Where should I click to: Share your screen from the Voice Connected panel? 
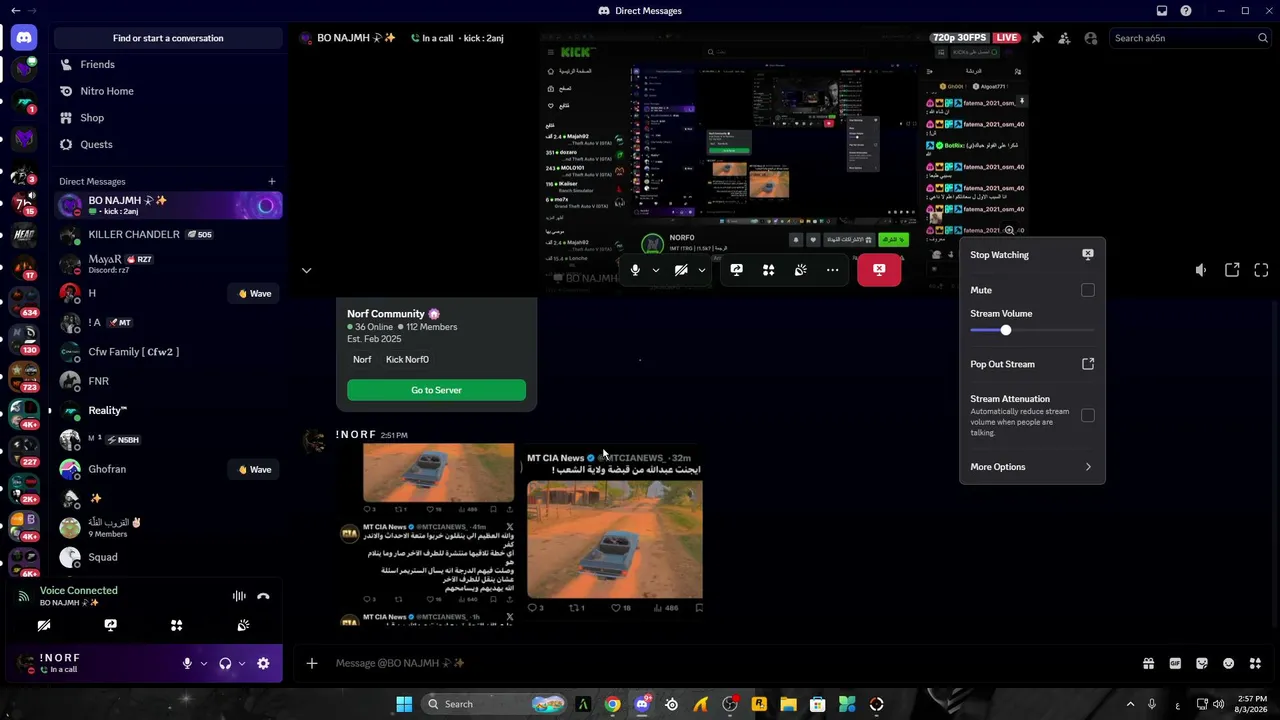click(x=110, y=625)
